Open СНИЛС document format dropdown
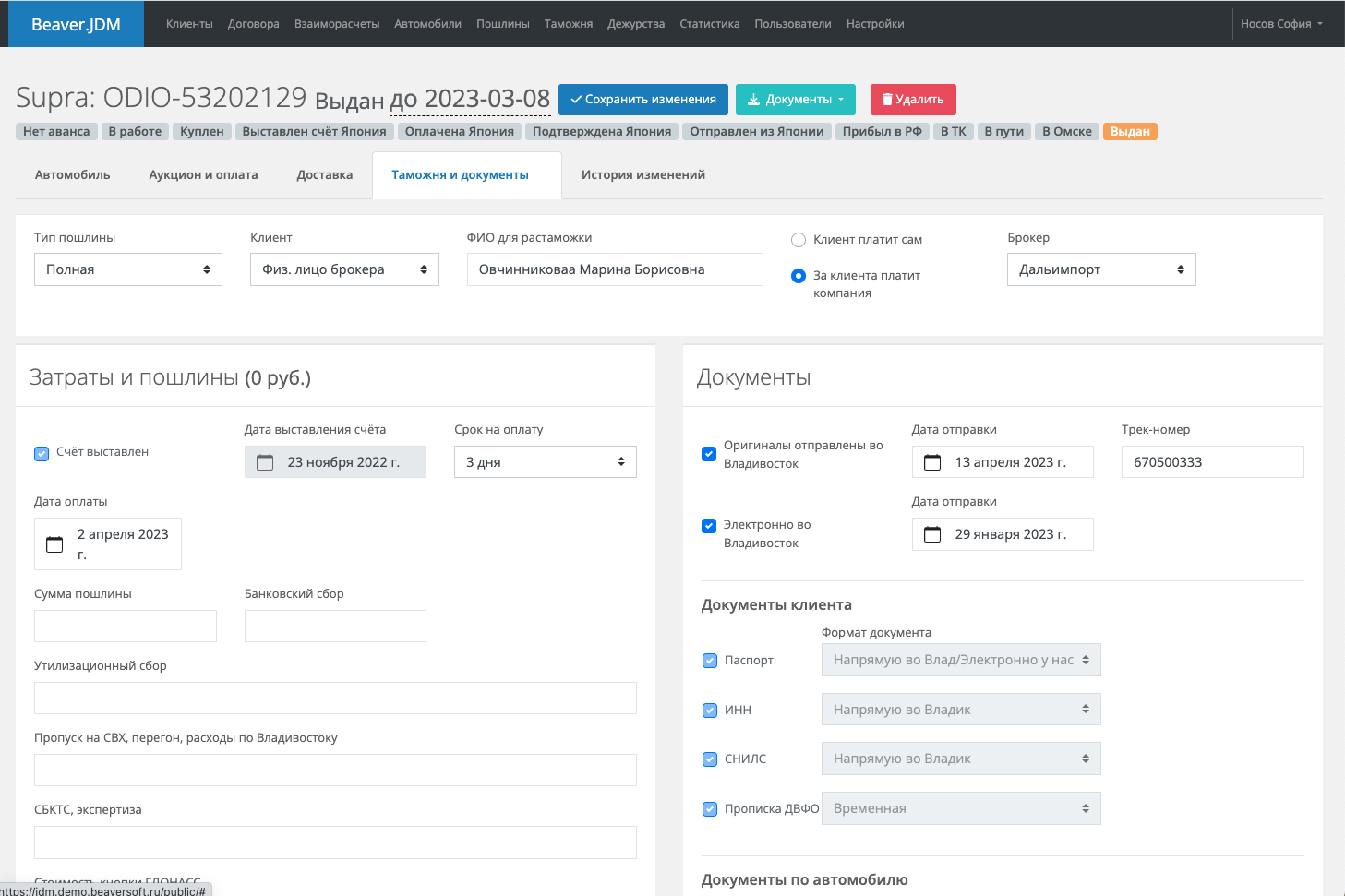1345x896 pixels. [x=961, y=759]
